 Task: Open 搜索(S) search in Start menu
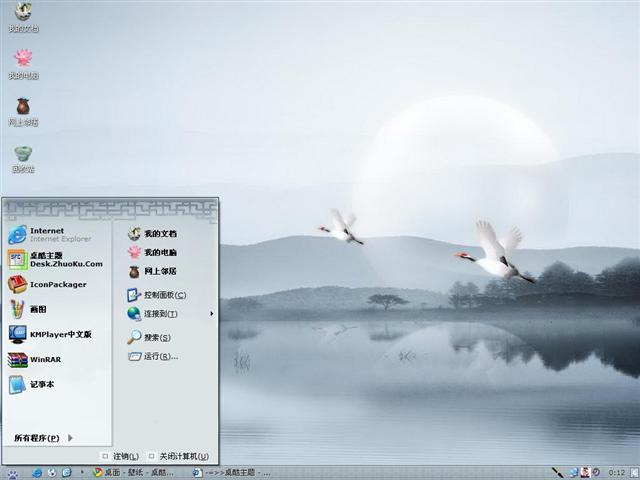click(x=149, y=337)
